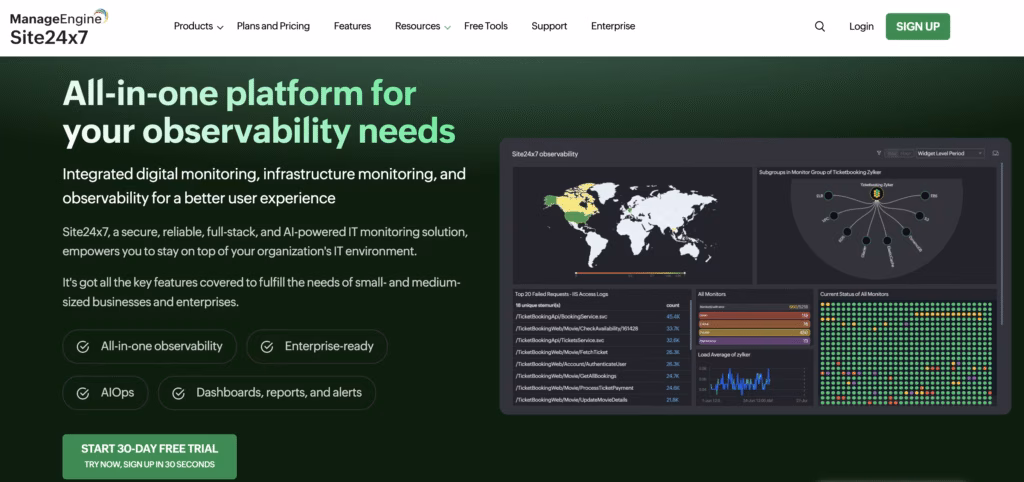The width and height of the screenshot is (1024, 482).
Task: Go to the Free Tools menu item
Action: tap(486, 27)
